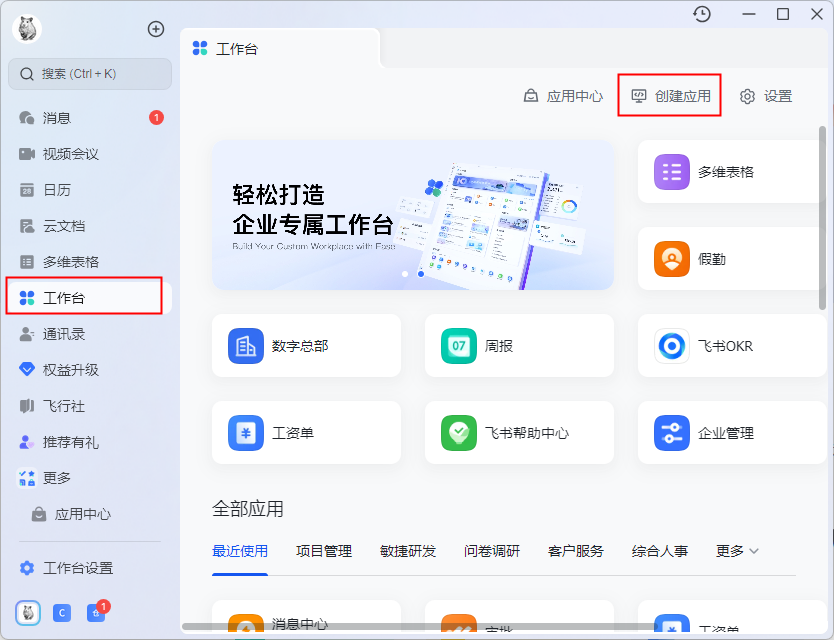Click the 轻松打造企业专属工作台 banner
The width and height of the screenshot is (834, 640).
point(413,215)
